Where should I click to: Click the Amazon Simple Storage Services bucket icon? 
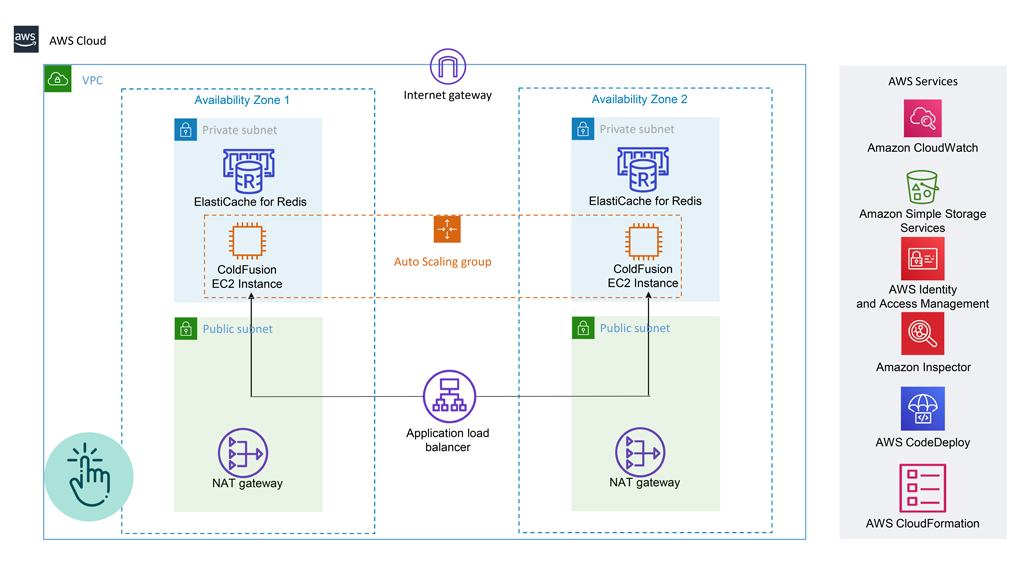point(922,187)
